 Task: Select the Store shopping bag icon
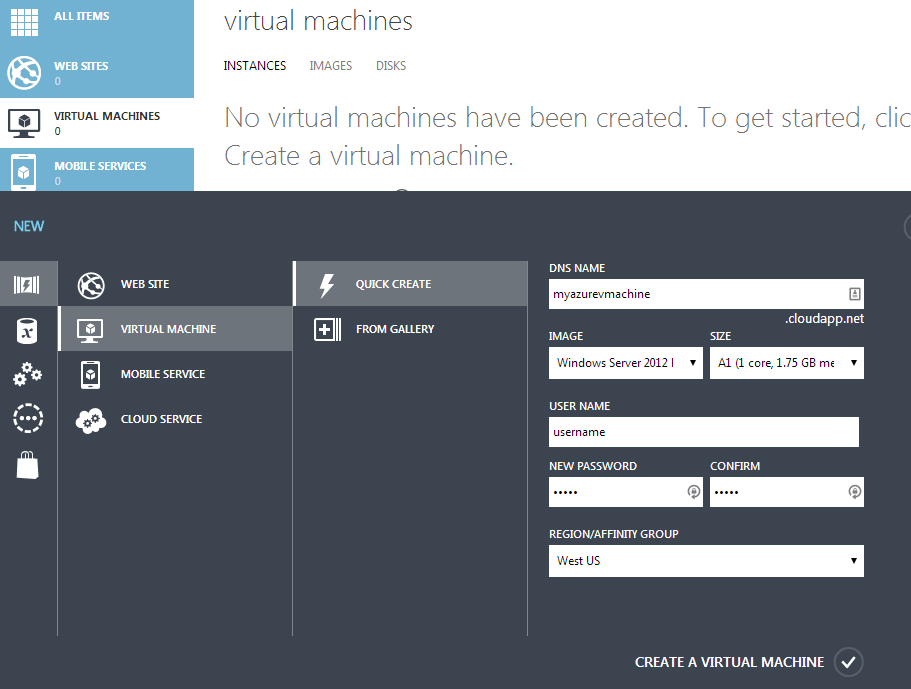(x=27, y=465)
